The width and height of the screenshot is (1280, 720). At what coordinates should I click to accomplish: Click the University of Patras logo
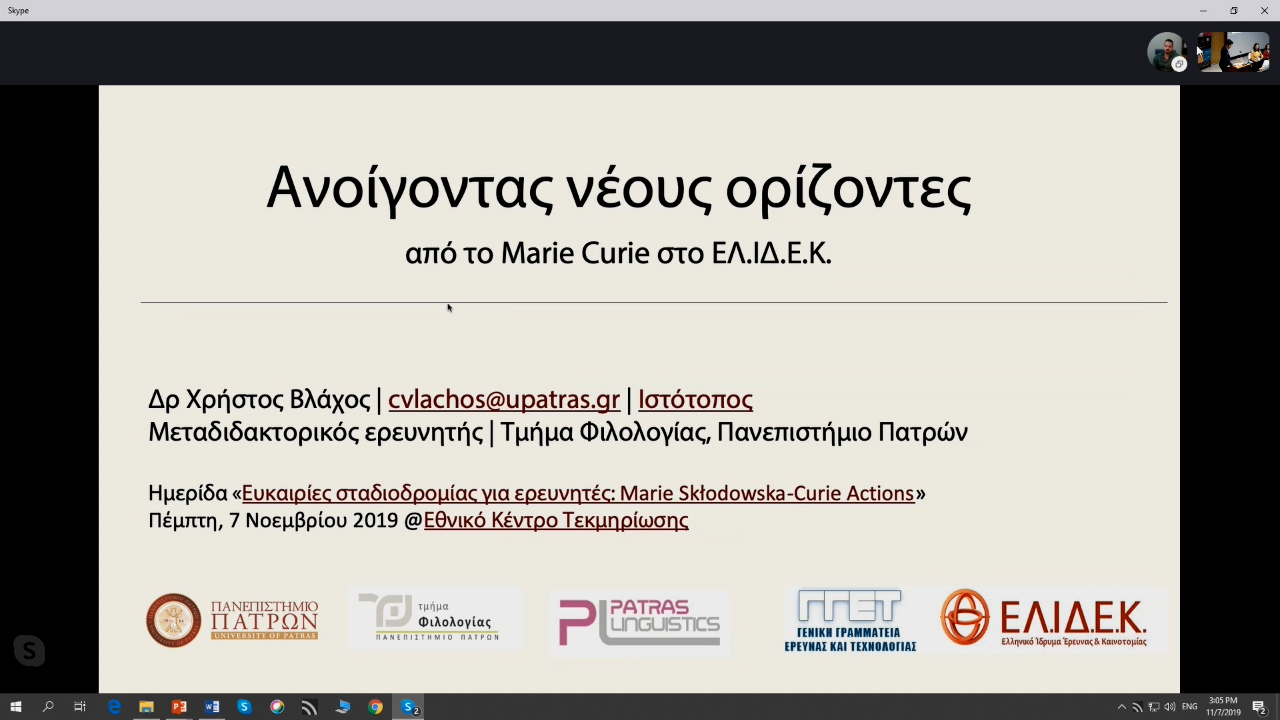(232, 619)
